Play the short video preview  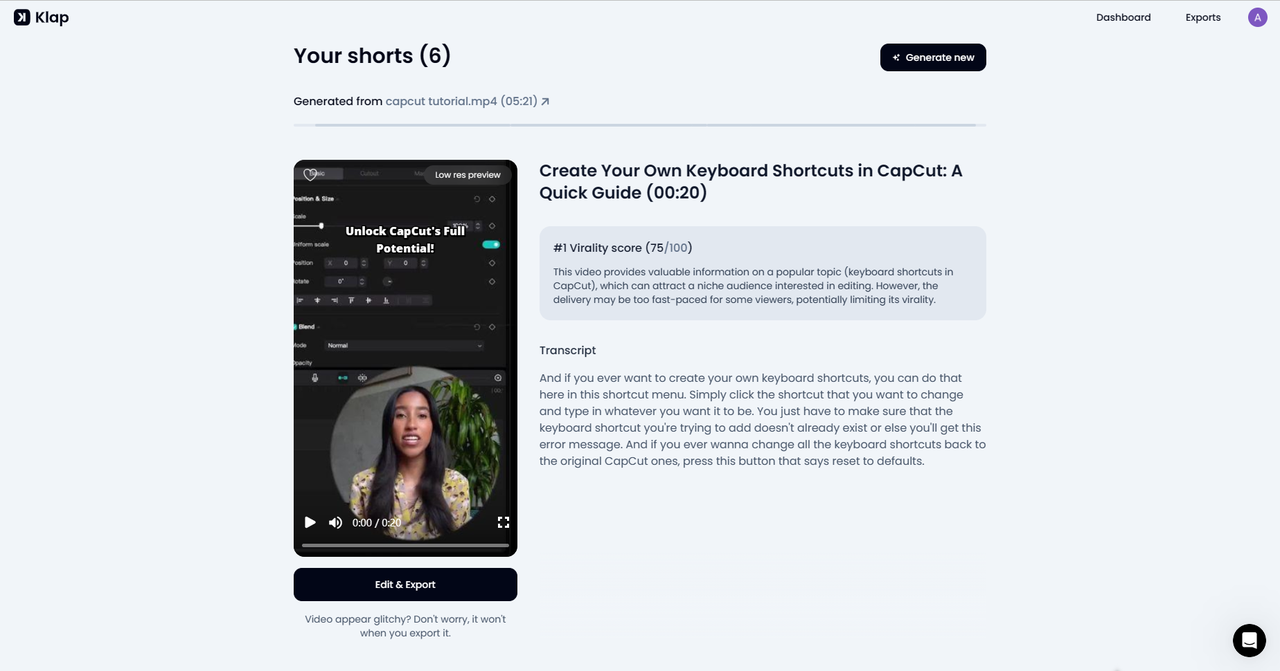pyautogui.click(x=310, y=522)
